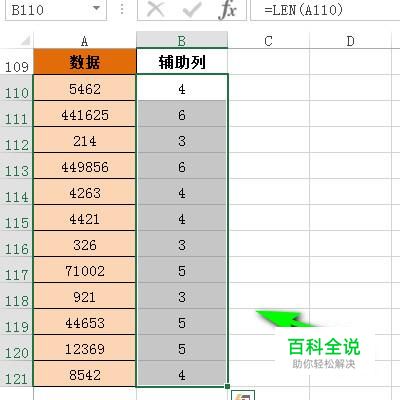Select column D header
The image size is (400, 400).
(x=350, y=41)
